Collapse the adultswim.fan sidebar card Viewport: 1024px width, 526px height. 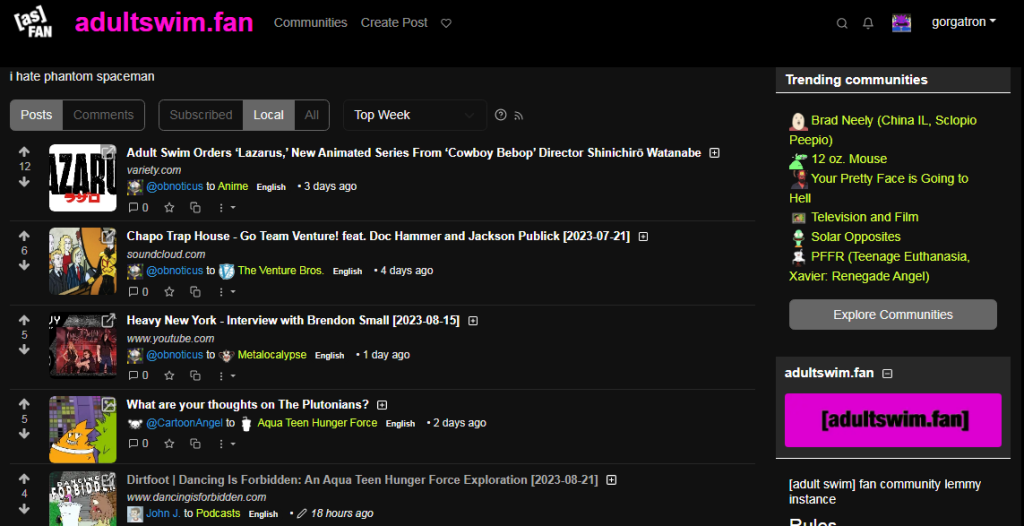(x=887, y=374)
